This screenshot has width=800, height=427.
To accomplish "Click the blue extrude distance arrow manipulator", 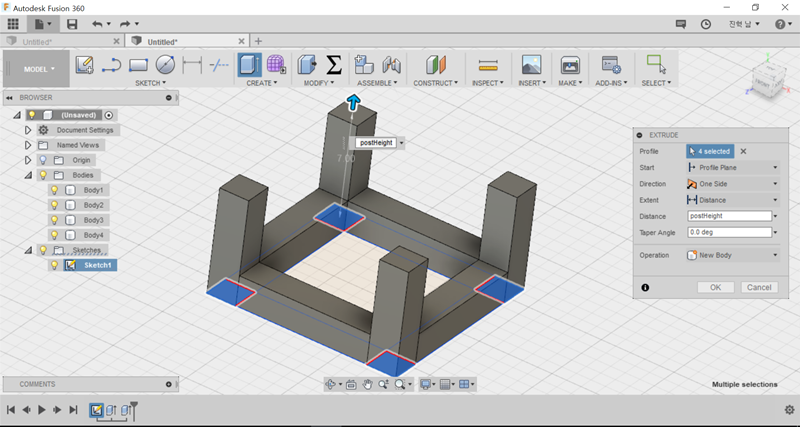I will [x=353, y=103].
